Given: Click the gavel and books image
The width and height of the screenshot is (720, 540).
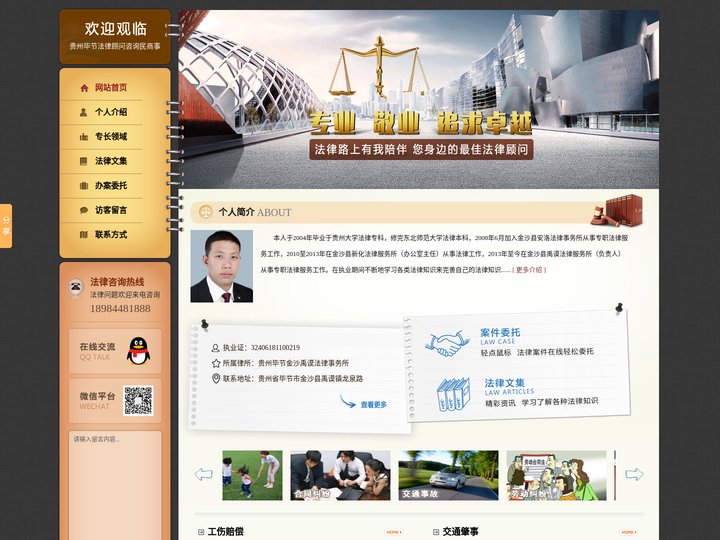Looking at the screenshot, I should coord(616,210).
